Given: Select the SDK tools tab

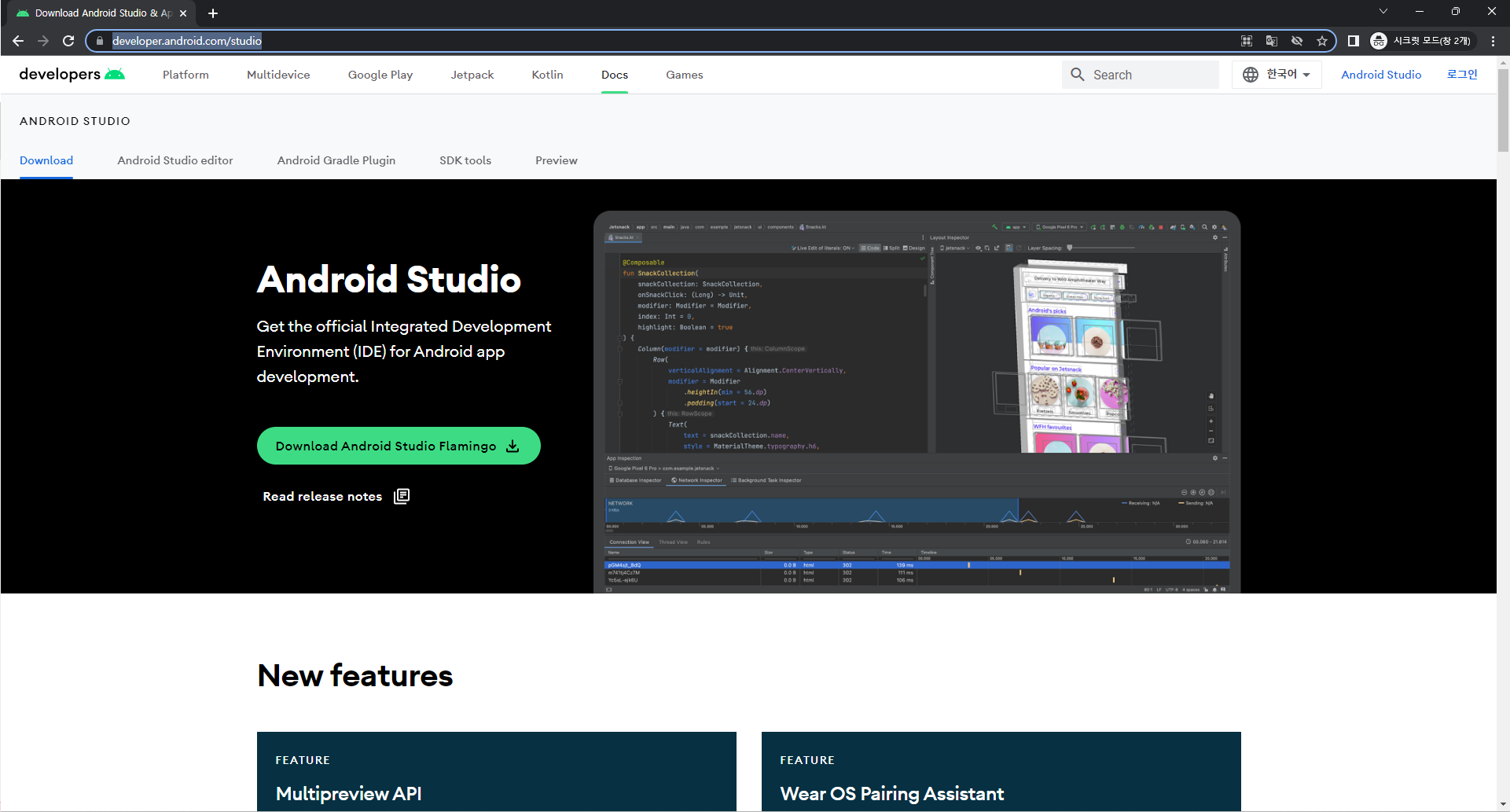Looking at the screenshot, I should pos(465,160).
